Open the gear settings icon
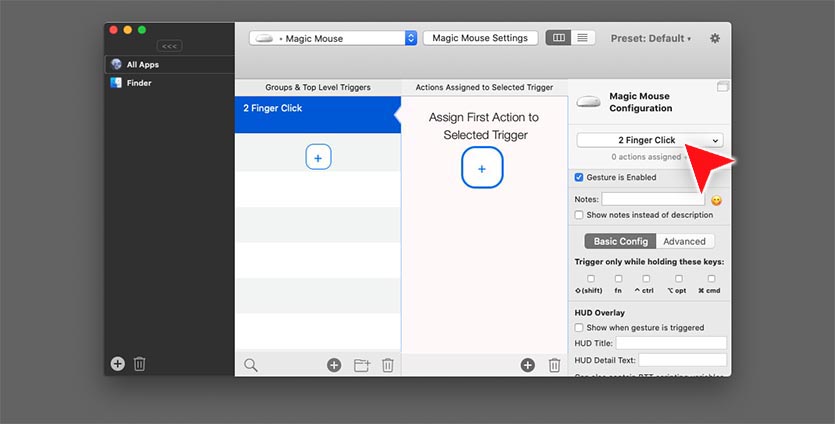 coord(714,38)
